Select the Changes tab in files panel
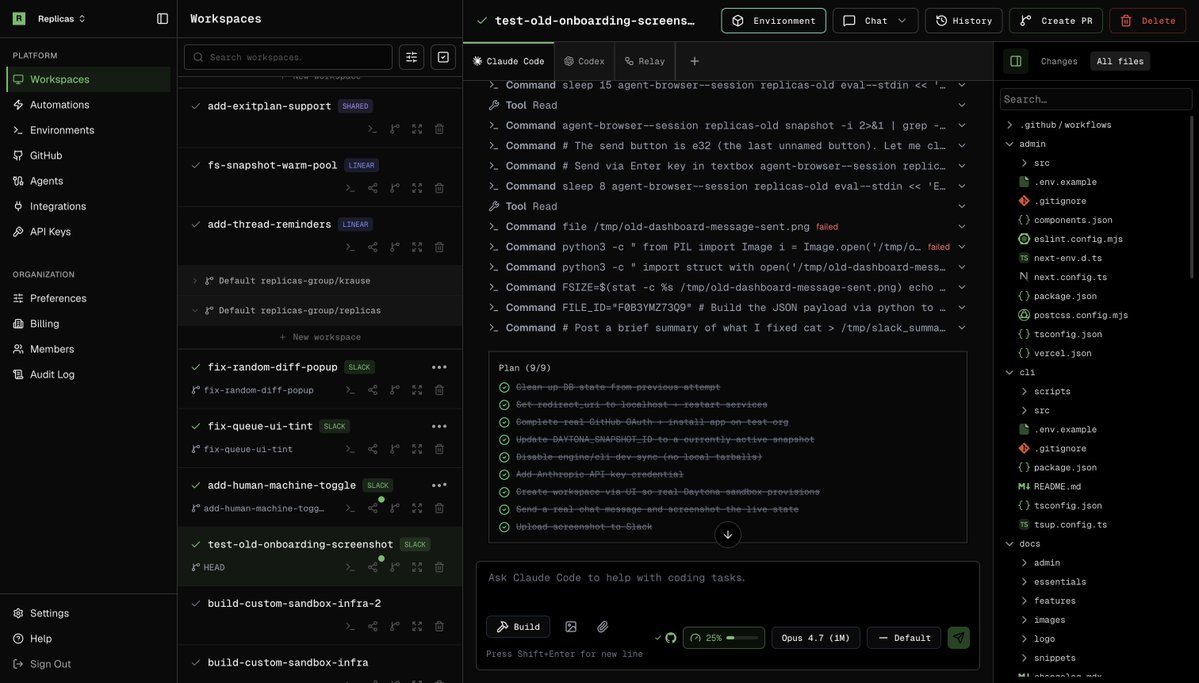Viewport: 1199px width, 683px height. click(1058, 61)
